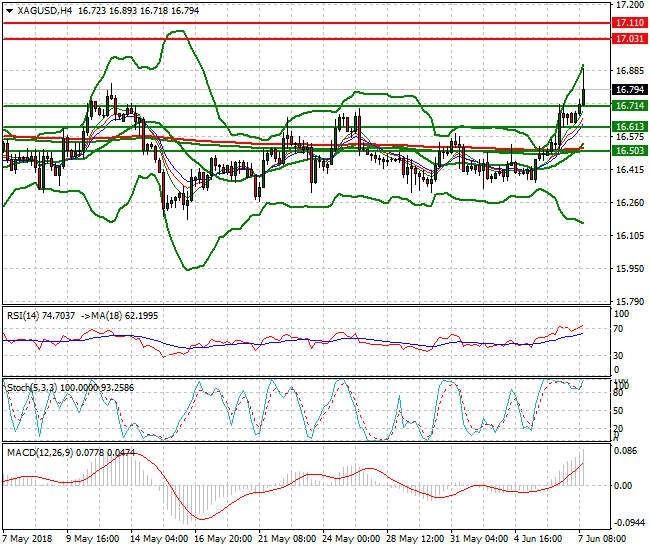Click the green 16.613 level label
This screenshot has width=650, height=550.
(628, 126)
